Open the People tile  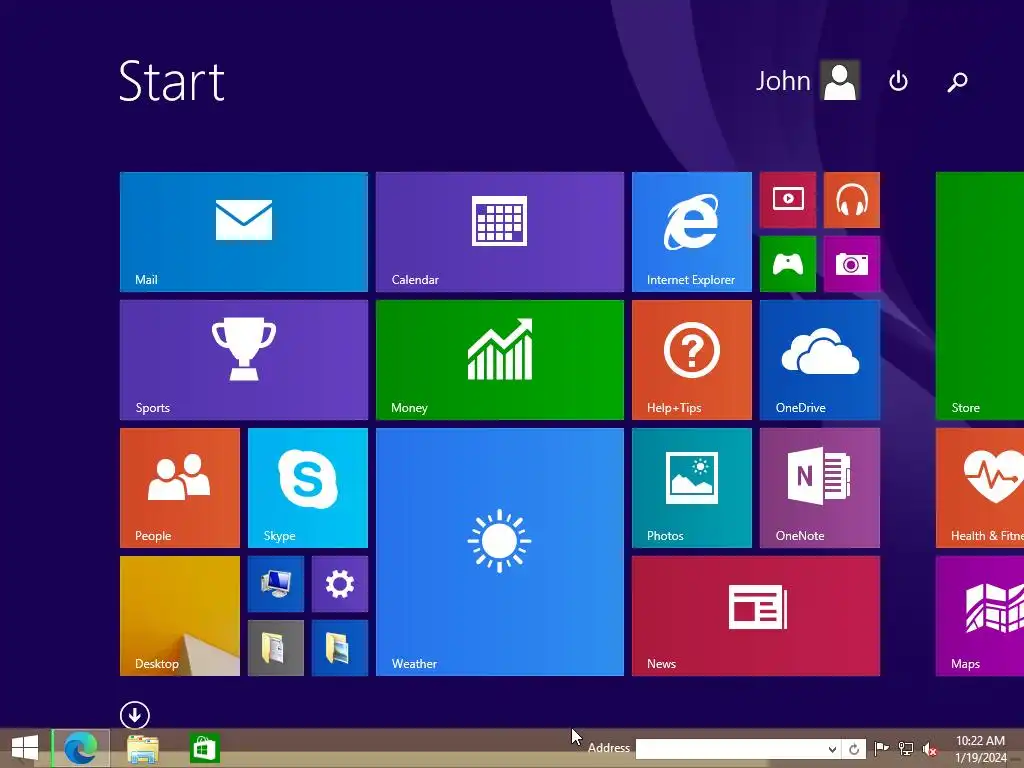coord(180,488)
